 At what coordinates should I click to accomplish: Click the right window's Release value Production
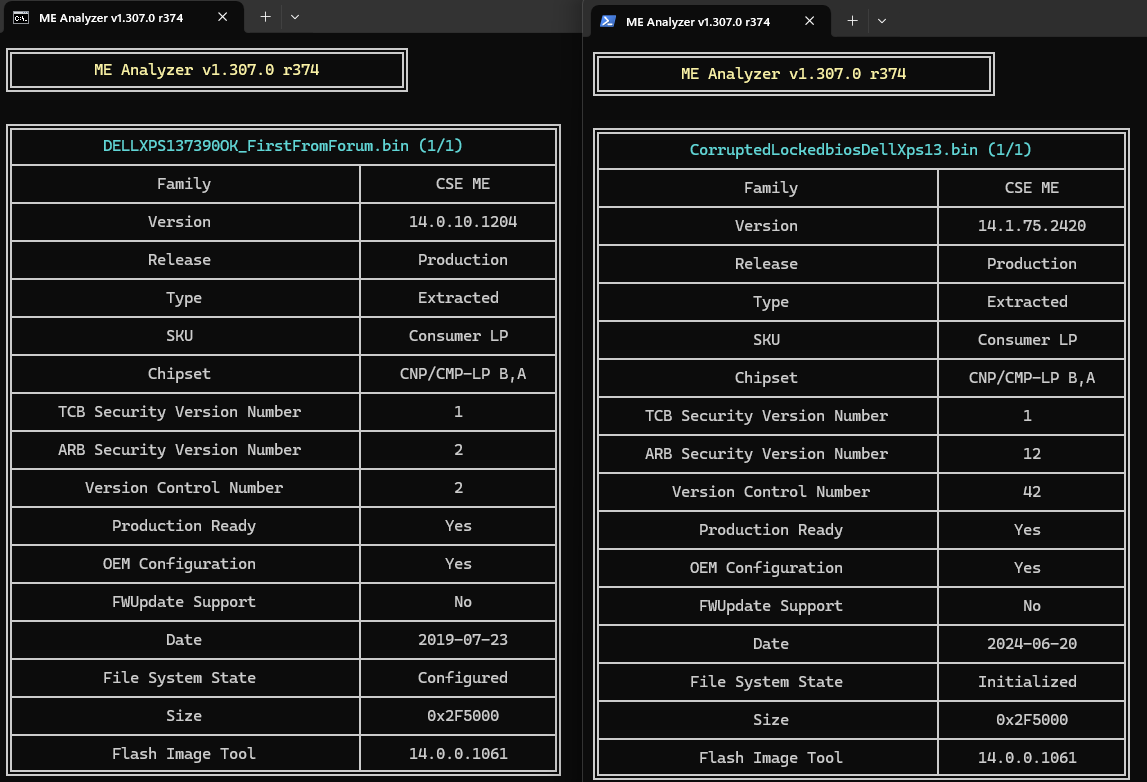[1031, 264]
